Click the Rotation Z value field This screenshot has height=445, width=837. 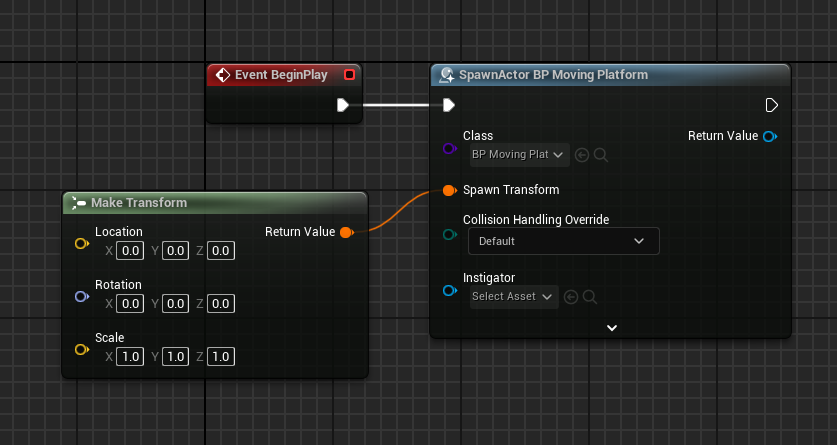pyautogui.click(x=221, y=304)
